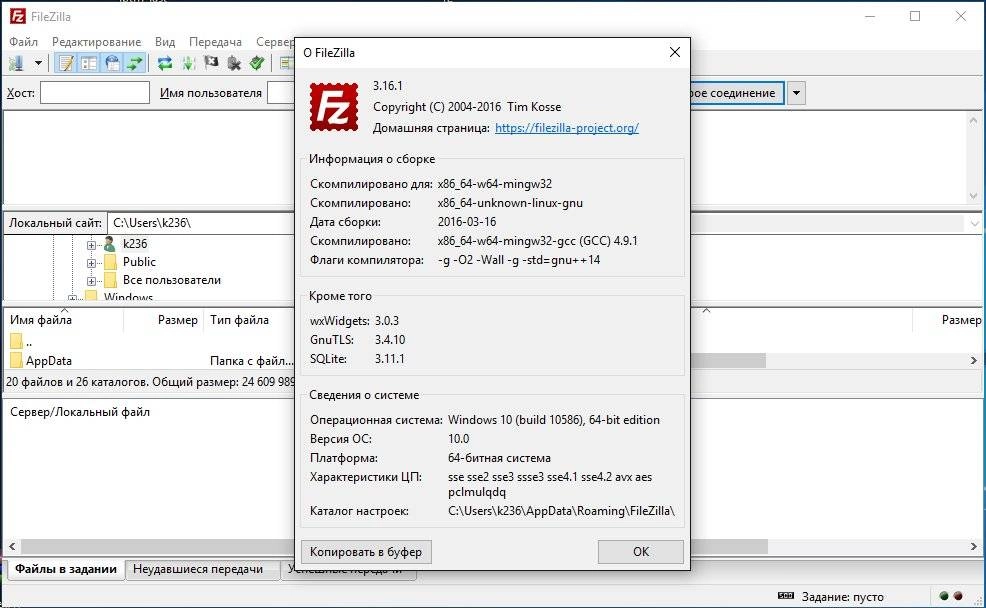Click the Локальный сайт path field
Screen dimensions: 986x608
point(201,223)
